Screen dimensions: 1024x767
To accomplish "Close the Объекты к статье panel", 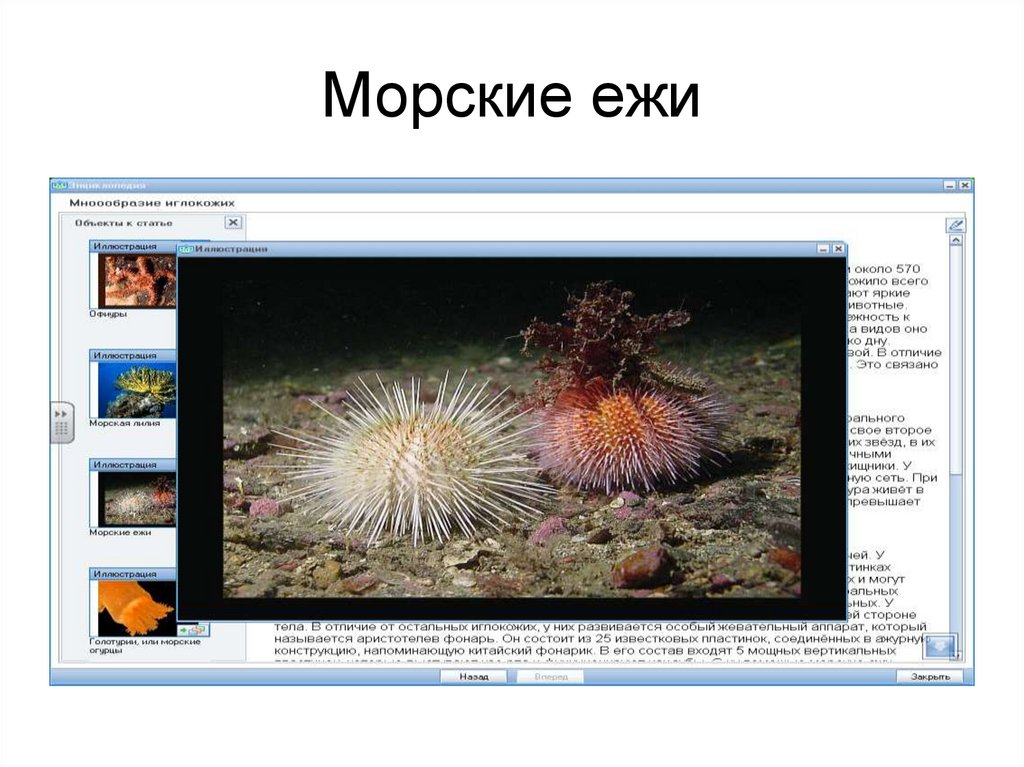I will pos(231,222).
